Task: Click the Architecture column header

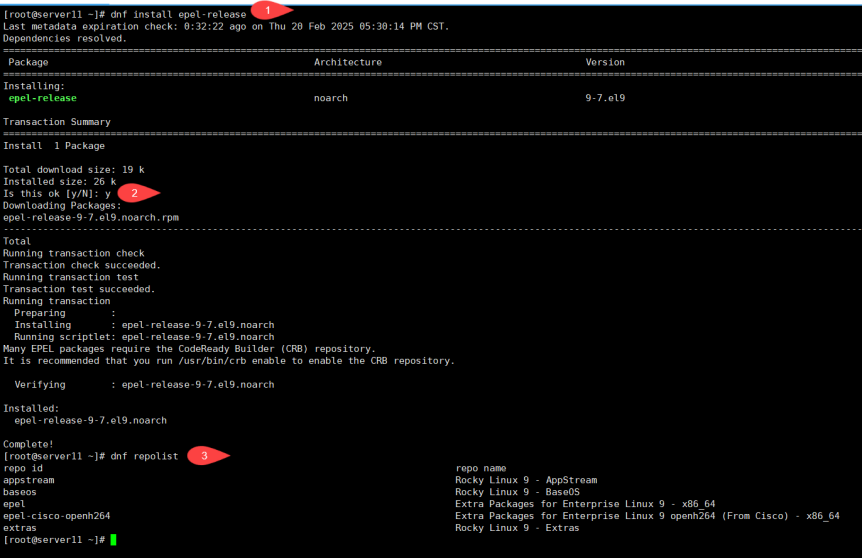Action: (347, 62)
